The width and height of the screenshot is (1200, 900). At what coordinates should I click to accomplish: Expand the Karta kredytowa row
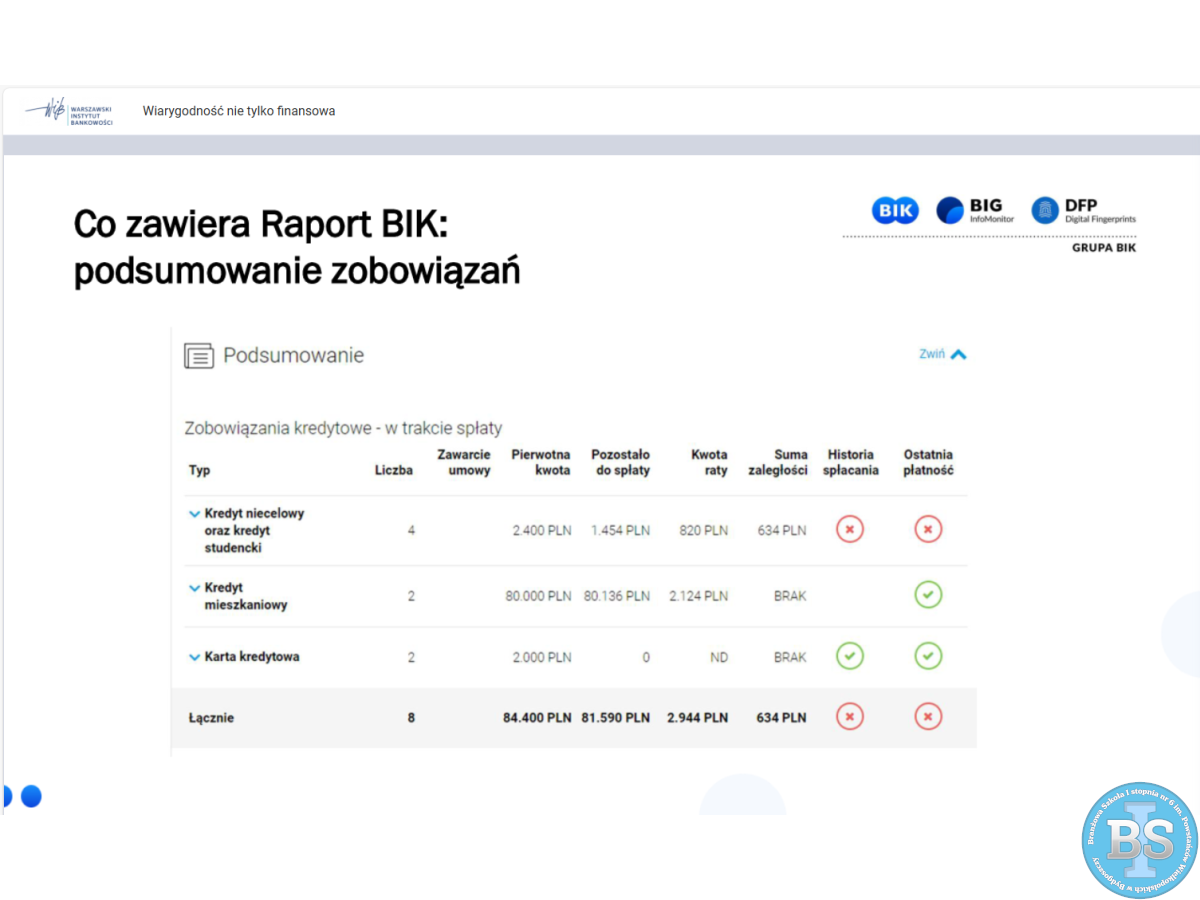point(195,657)
